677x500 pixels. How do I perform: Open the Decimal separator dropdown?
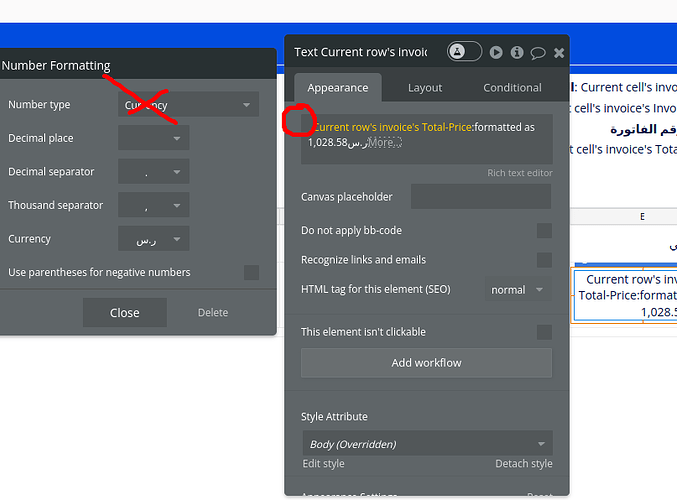[x=154, y=172]
